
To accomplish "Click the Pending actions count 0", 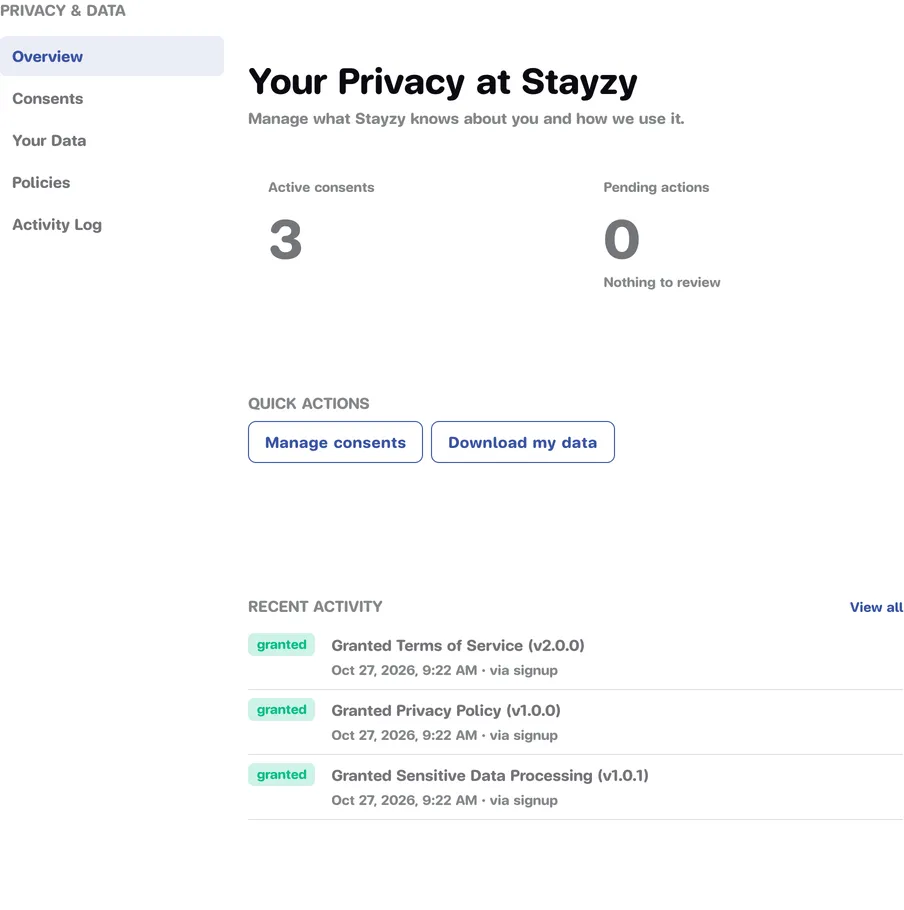I will click(x=621, y=239).
